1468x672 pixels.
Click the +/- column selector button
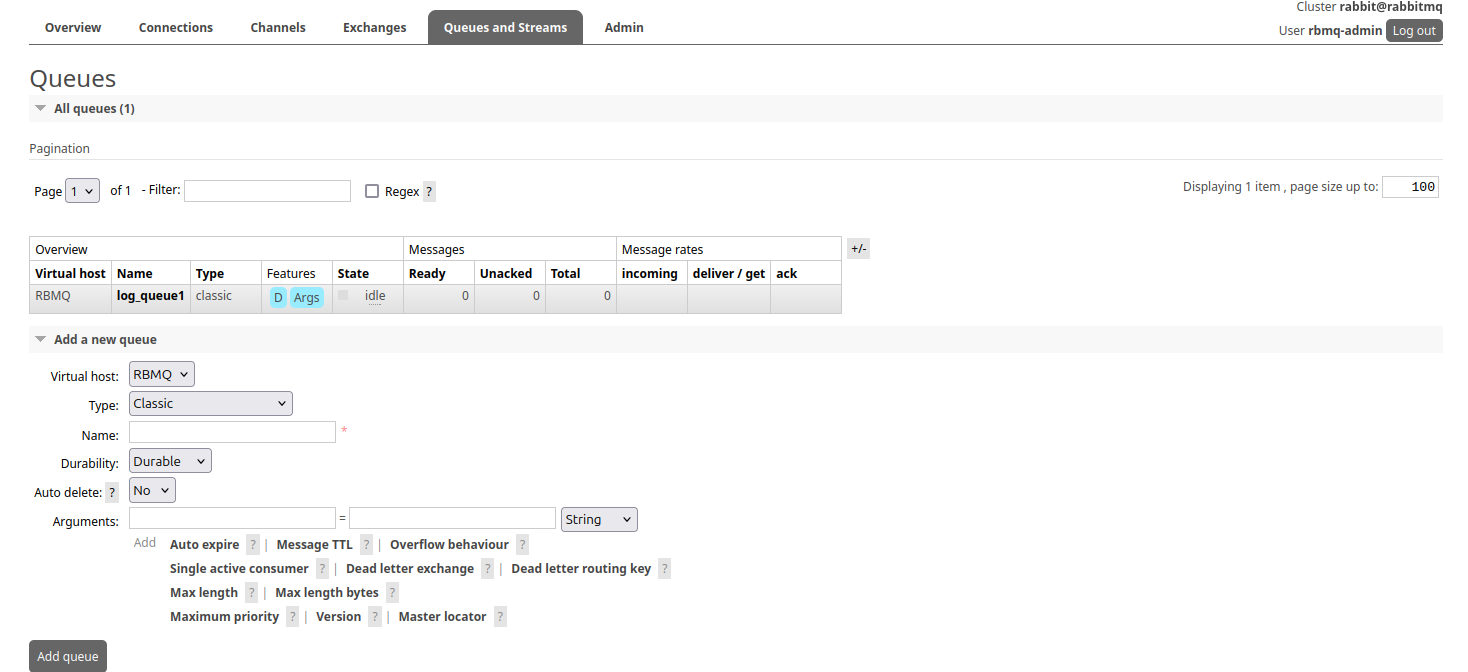pos(858,249)
